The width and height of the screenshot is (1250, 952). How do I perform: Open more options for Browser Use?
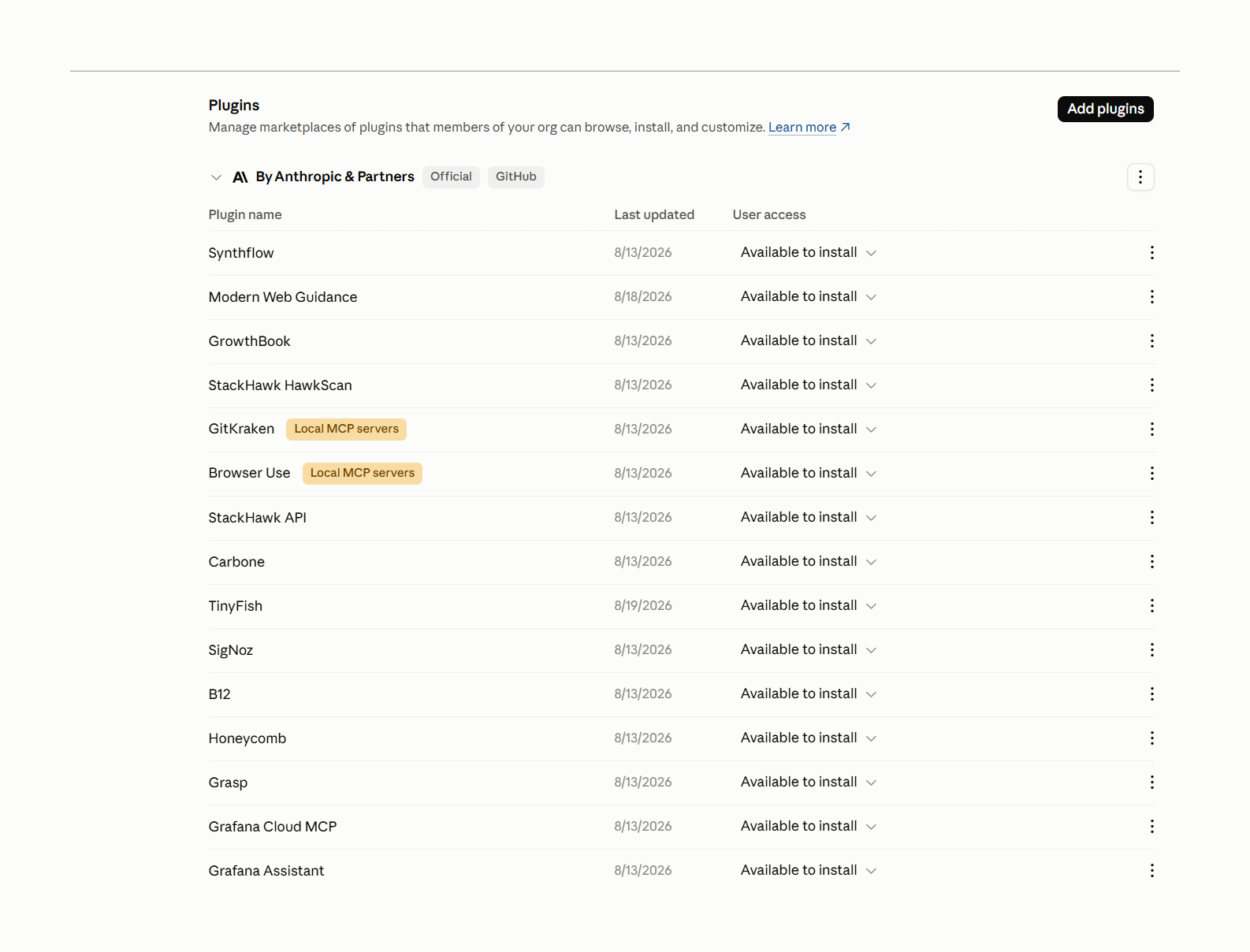[x=1151, y=474]
